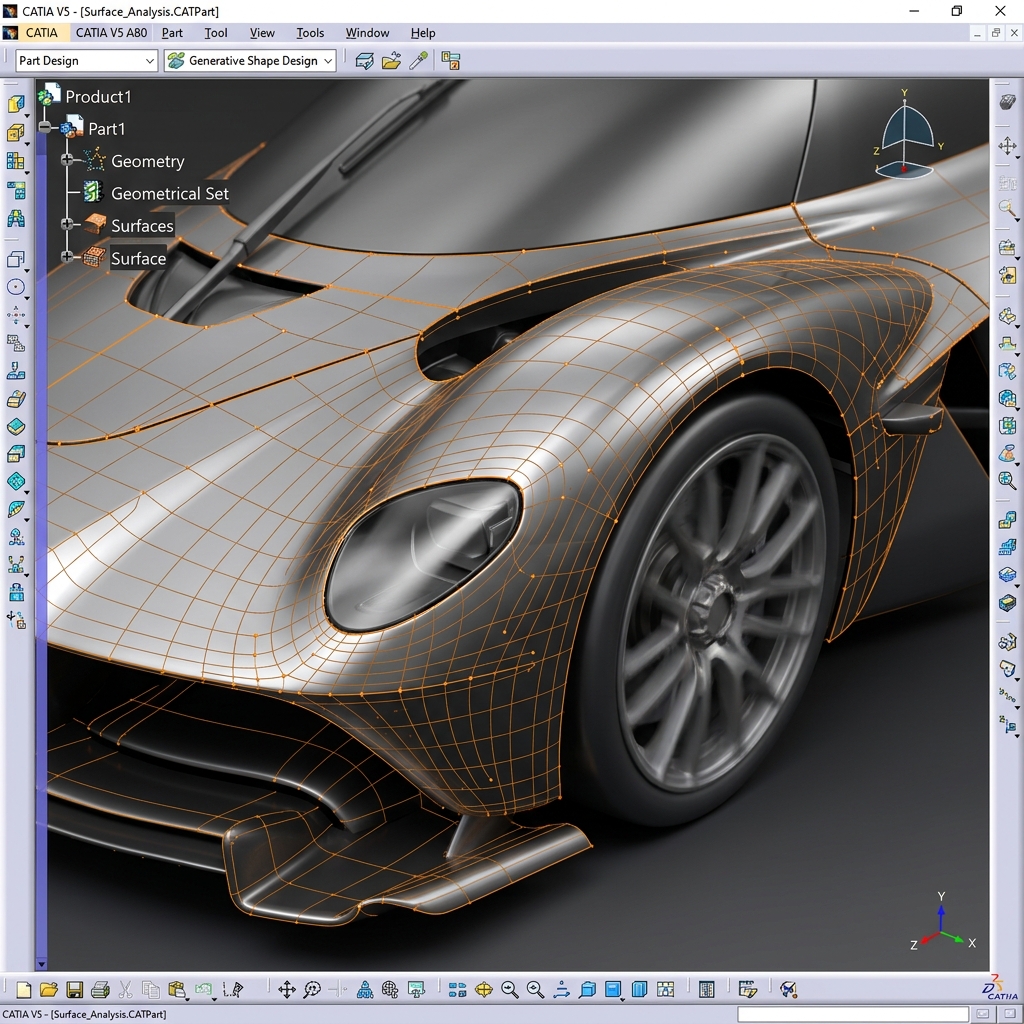Minimize the inner document window

coord(977,33)
